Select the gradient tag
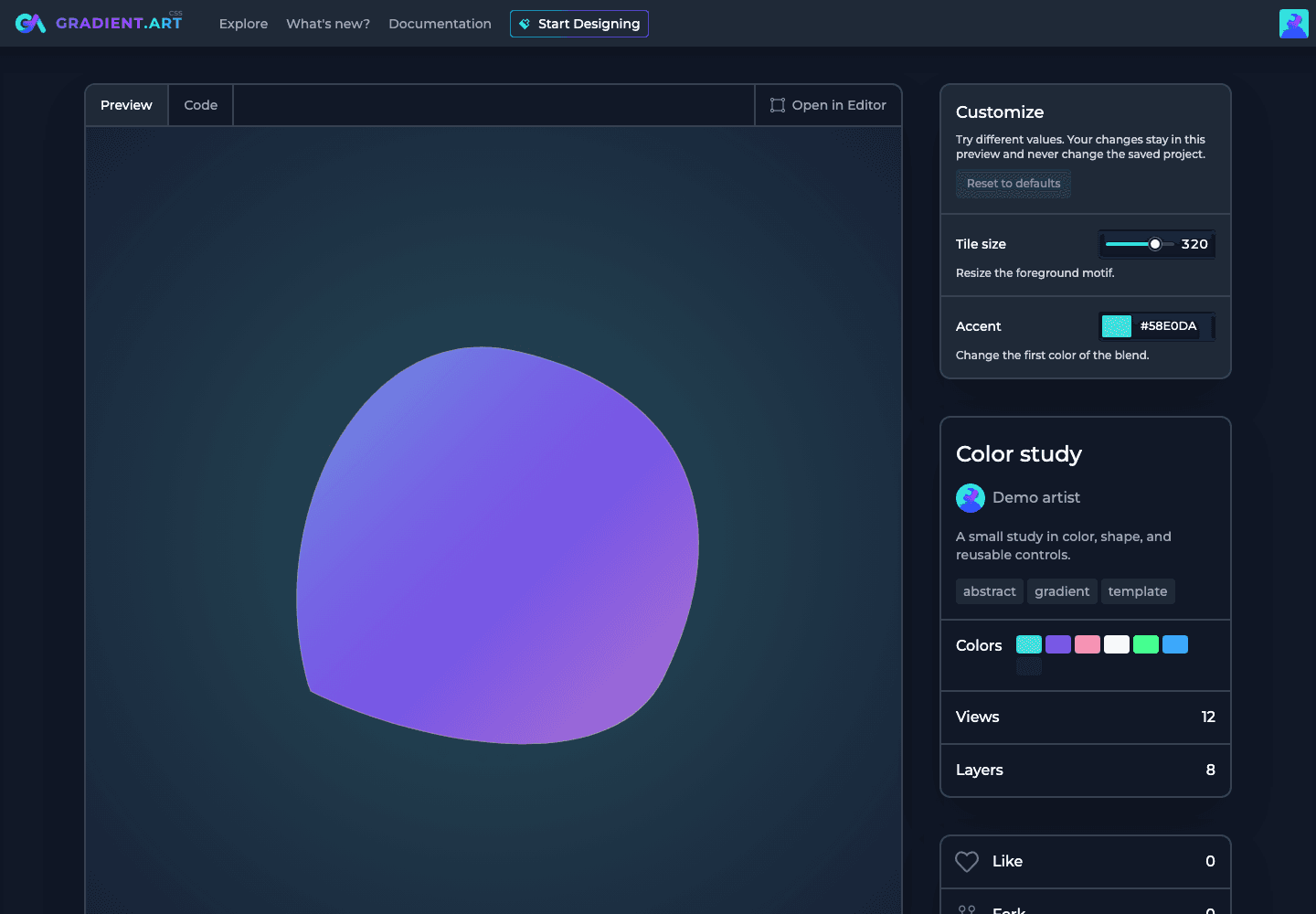 (x=1062, y=591)
